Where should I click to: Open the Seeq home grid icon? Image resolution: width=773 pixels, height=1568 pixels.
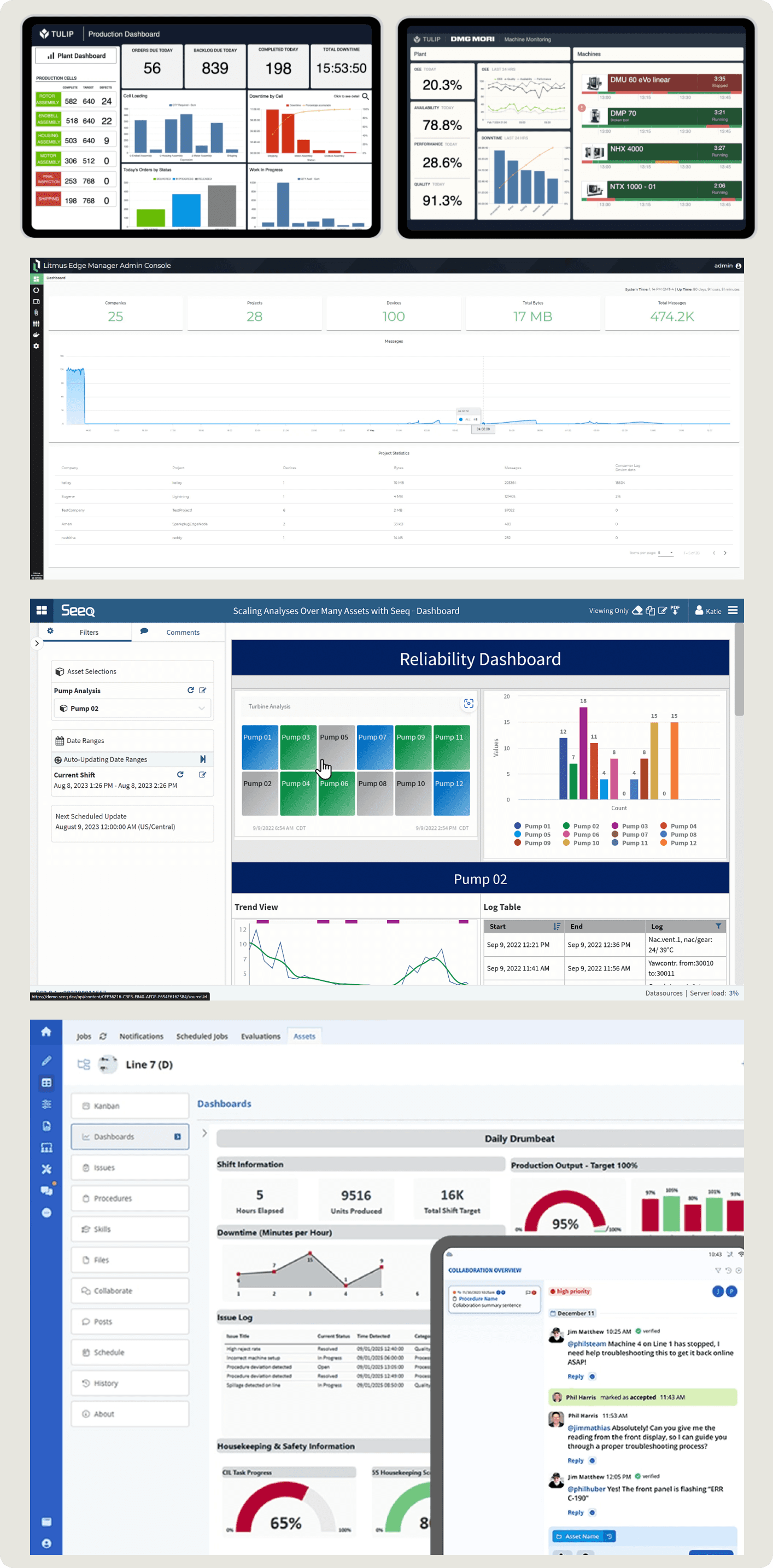[42, 610]
